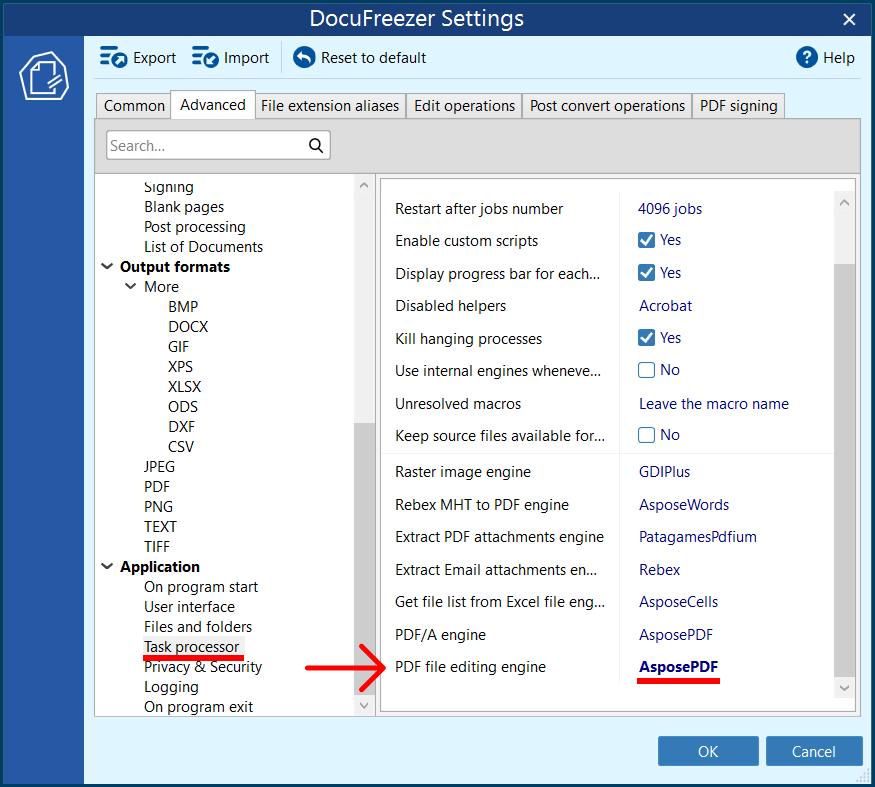Click the Import settings icon
The width and height of the screenshot is (875, 787).
pos(205,57)
